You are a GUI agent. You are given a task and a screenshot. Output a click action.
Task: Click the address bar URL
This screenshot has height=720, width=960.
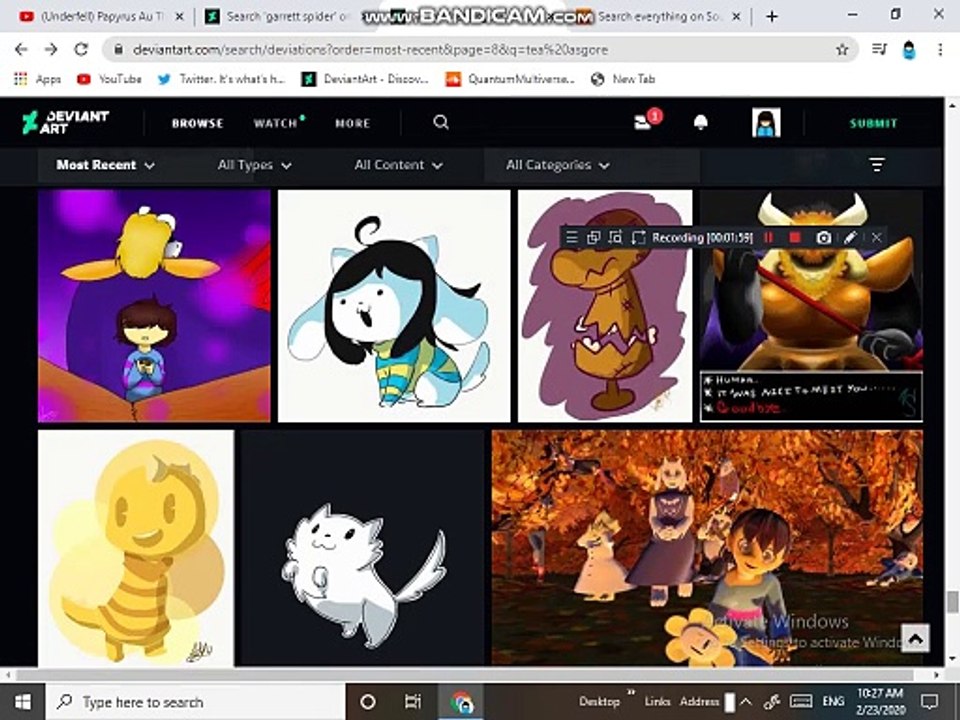370,50
